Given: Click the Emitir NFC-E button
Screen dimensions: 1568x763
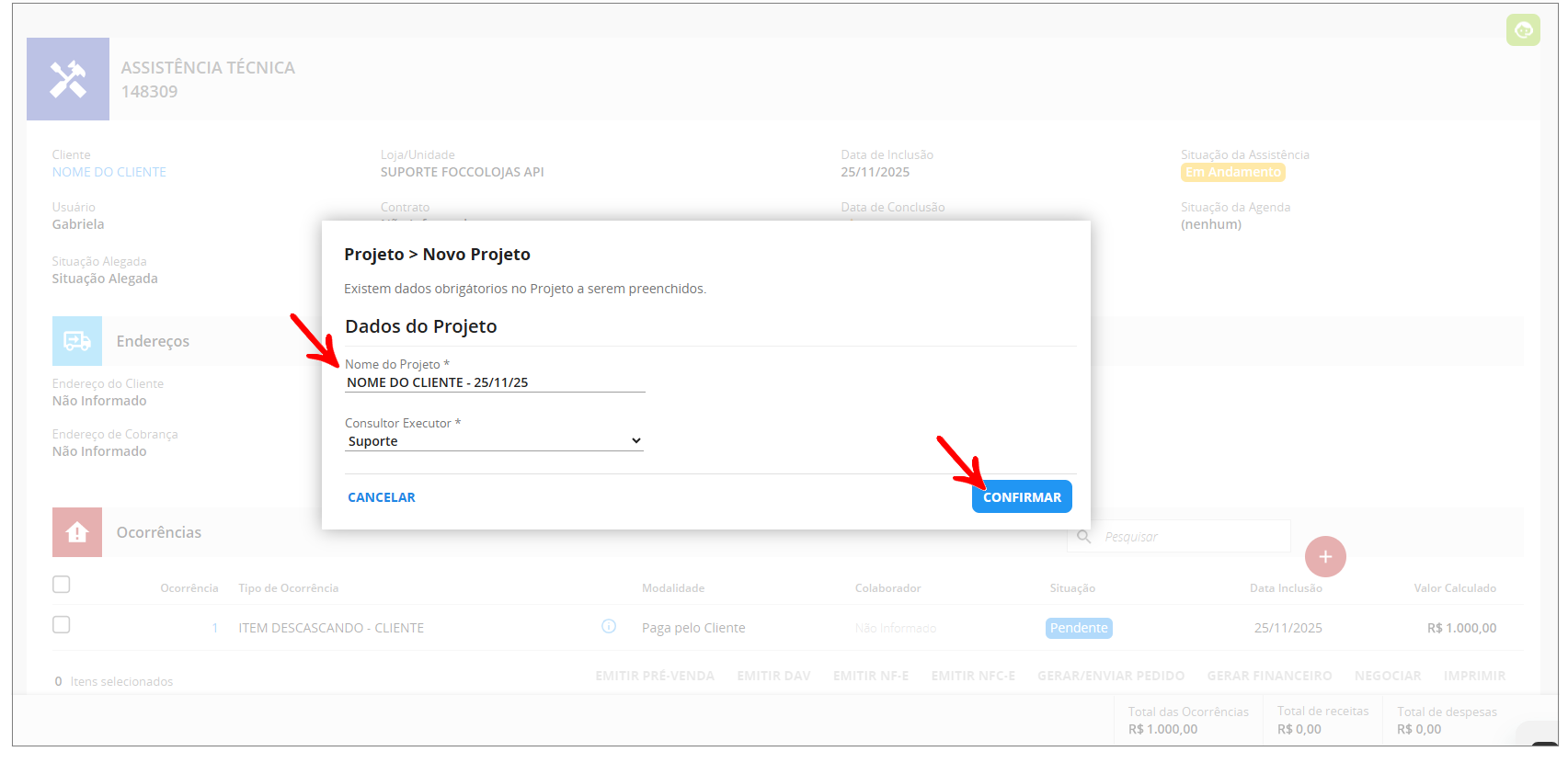Looking at the screenshot, I should [973, 676].
